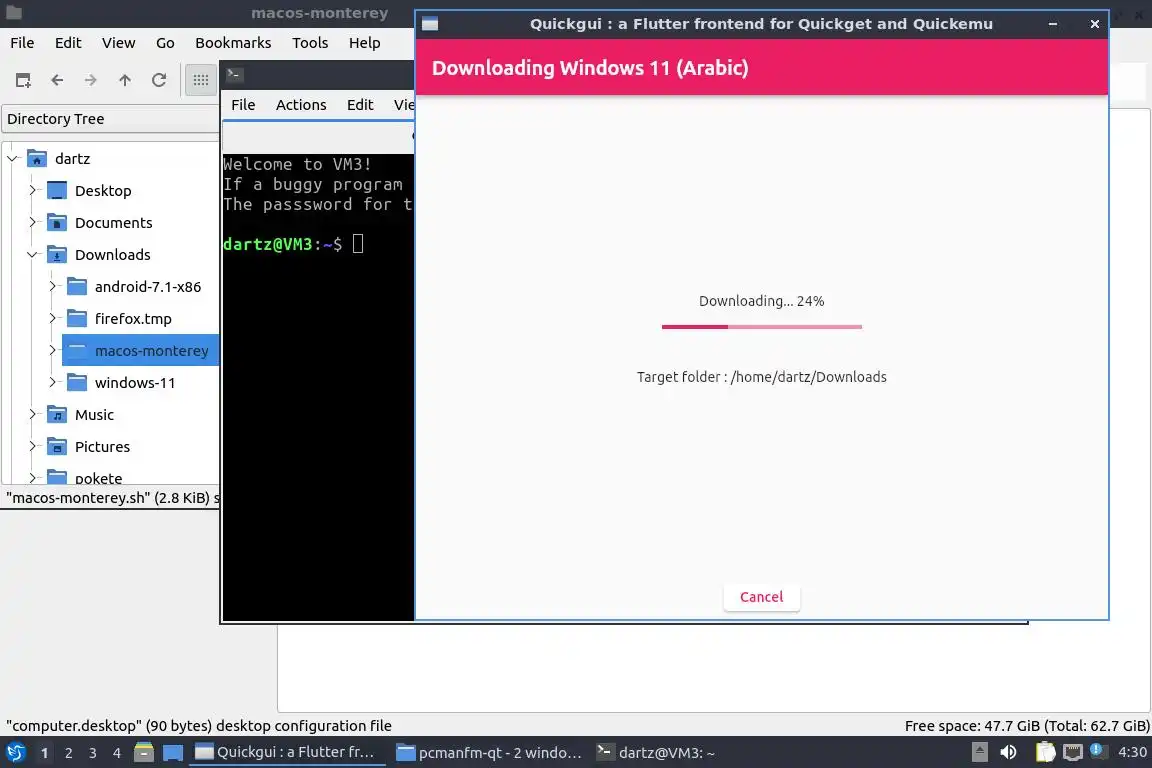This screenshot has width=1152, height=768.
Task: Reload the current folder
Action: pos(159,80)
